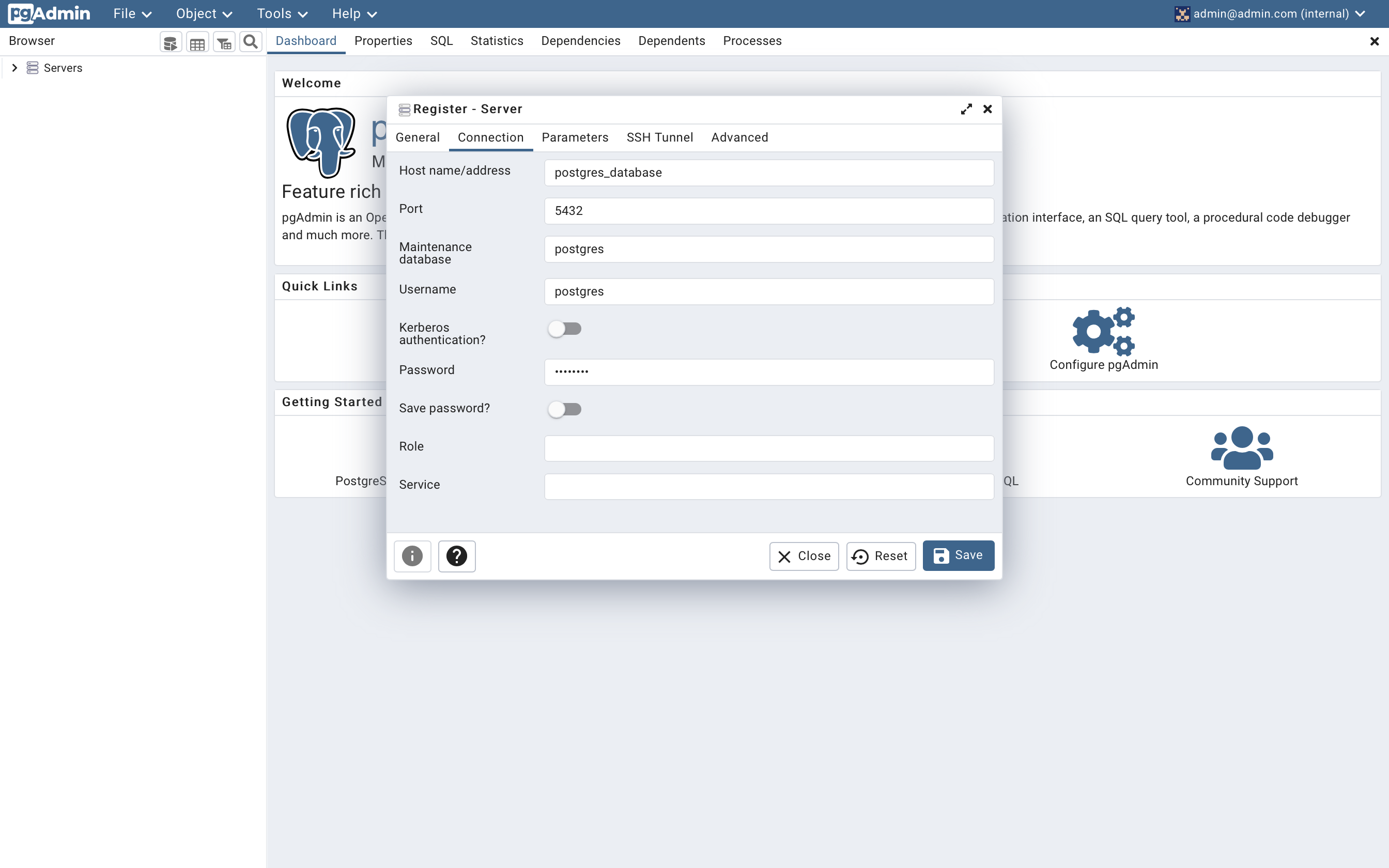Click into the Role input field
The image size is (1389, 868).
point(768,448)
